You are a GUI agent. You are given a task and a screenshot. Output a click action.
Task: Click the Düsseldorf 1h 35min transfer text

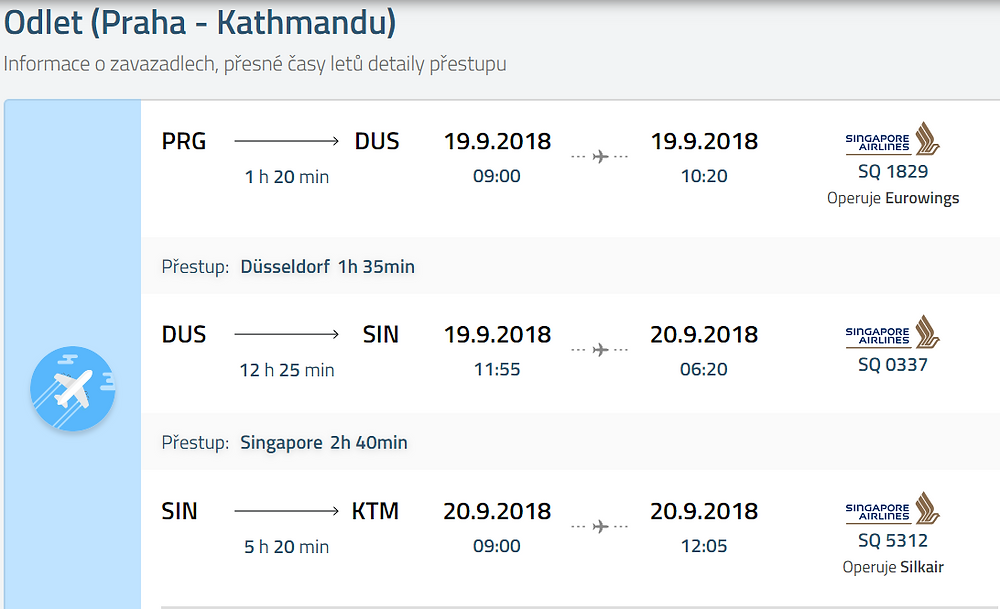(327, 267)
